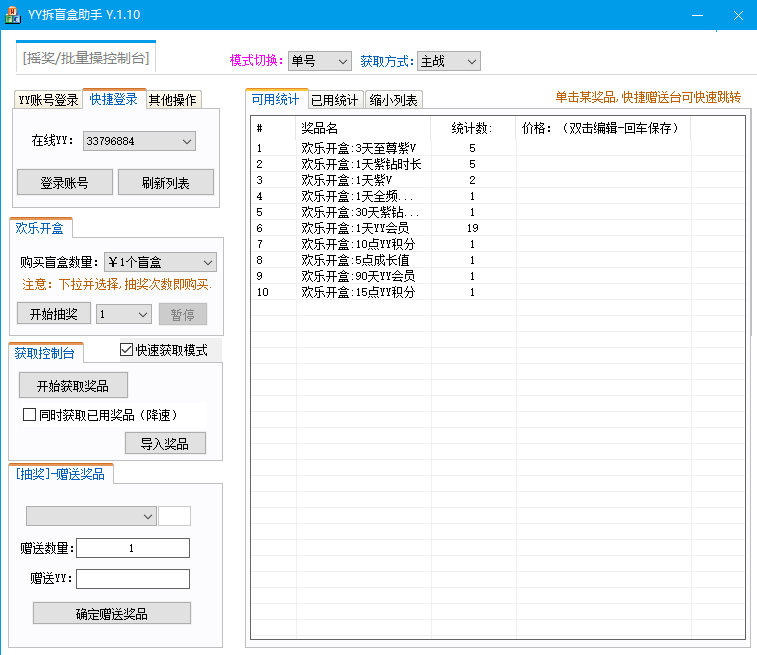Click the 暂停 button
The image size is (757, 655).
[182, 315]
